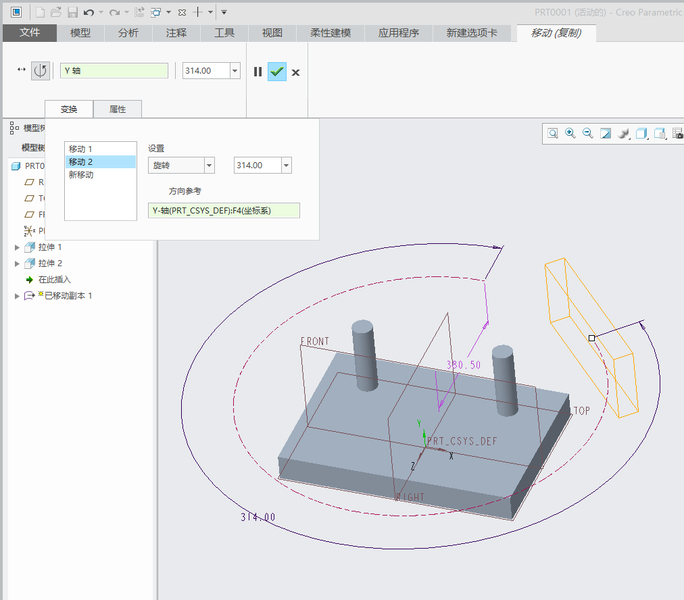Click the white square drag handle on preview box
684x600 pixels.
(x=592, y=338)
